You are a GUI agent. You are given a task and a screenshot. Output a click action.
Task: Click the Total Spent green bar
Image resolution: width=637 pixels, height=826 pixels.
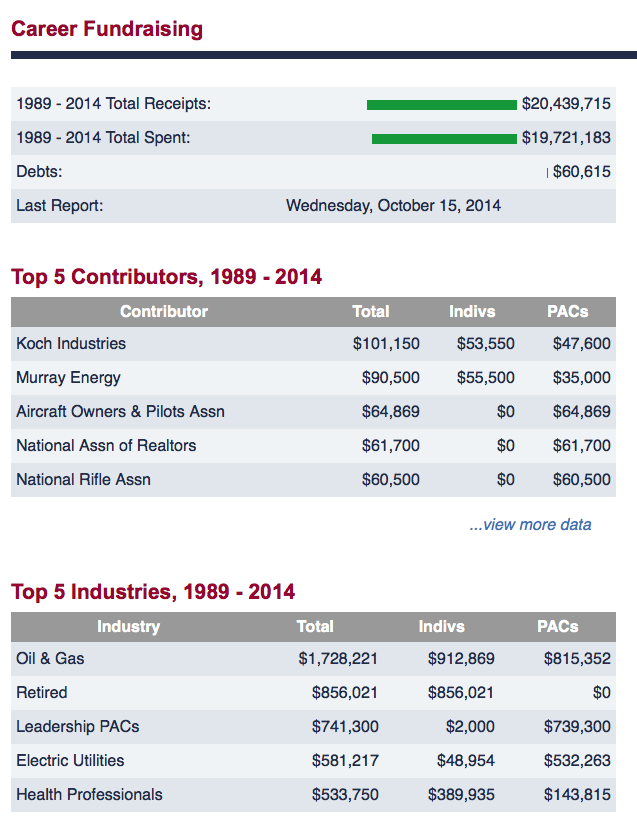tap(444, 139)
